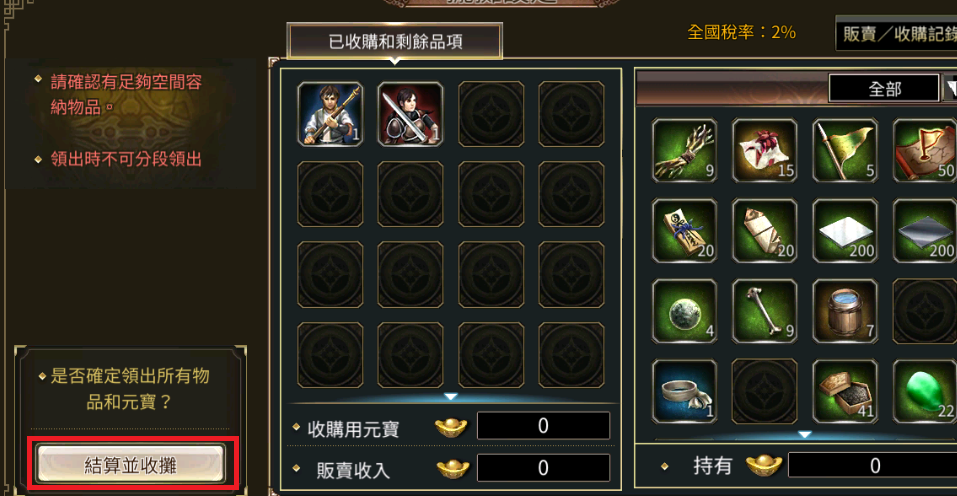Select the staff-wielding hero card
Image resolution: width=957 pixels, height=496 pixels.
(330, 114)
